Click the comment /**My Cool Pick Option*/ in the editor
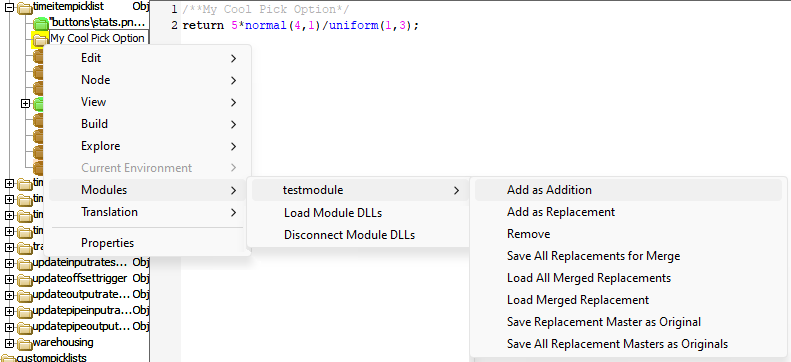Screen dimensions: 791x362 [265, 10]
